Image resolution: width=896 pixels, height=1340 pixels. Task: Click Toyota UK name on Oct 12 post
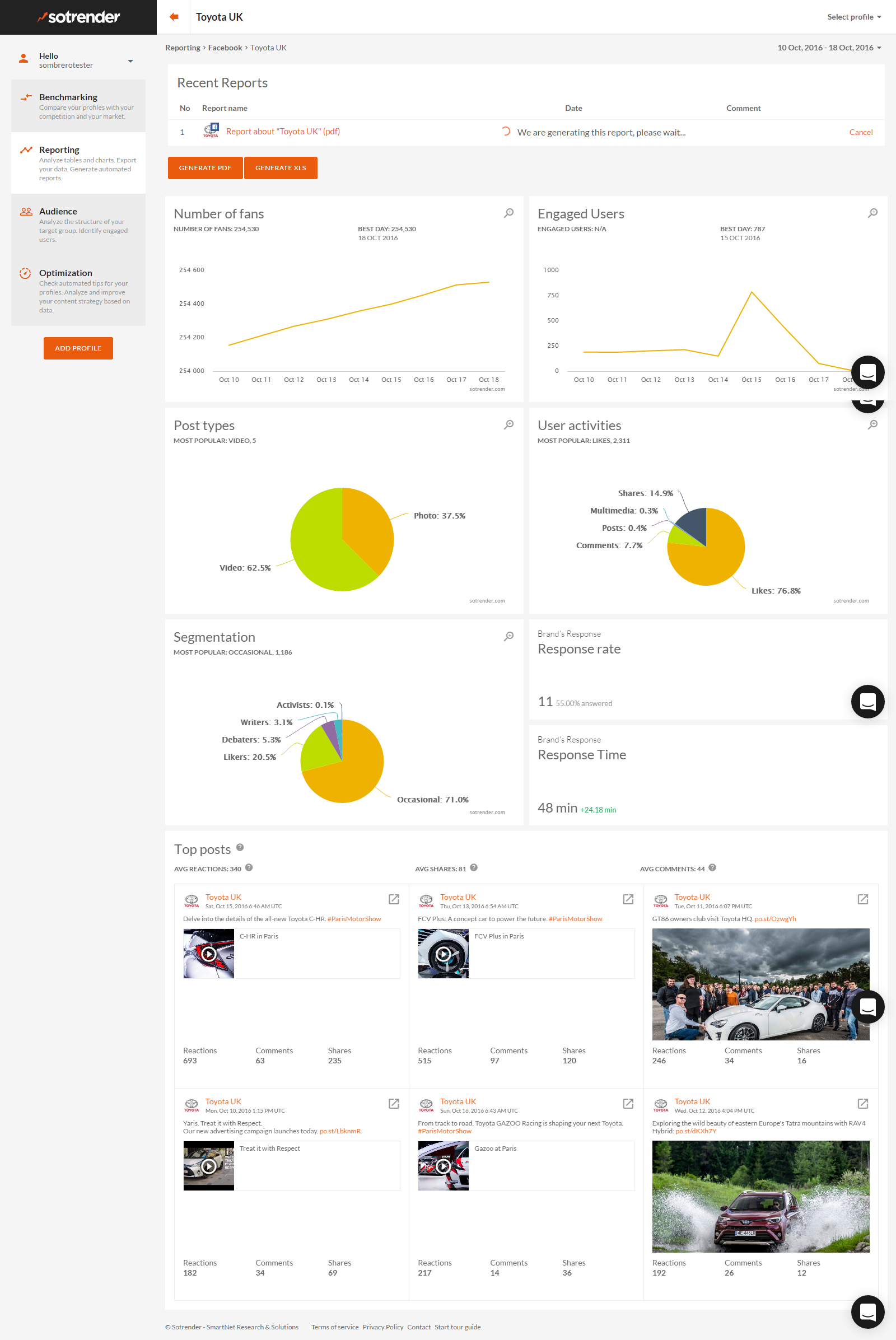(692, 1101)
